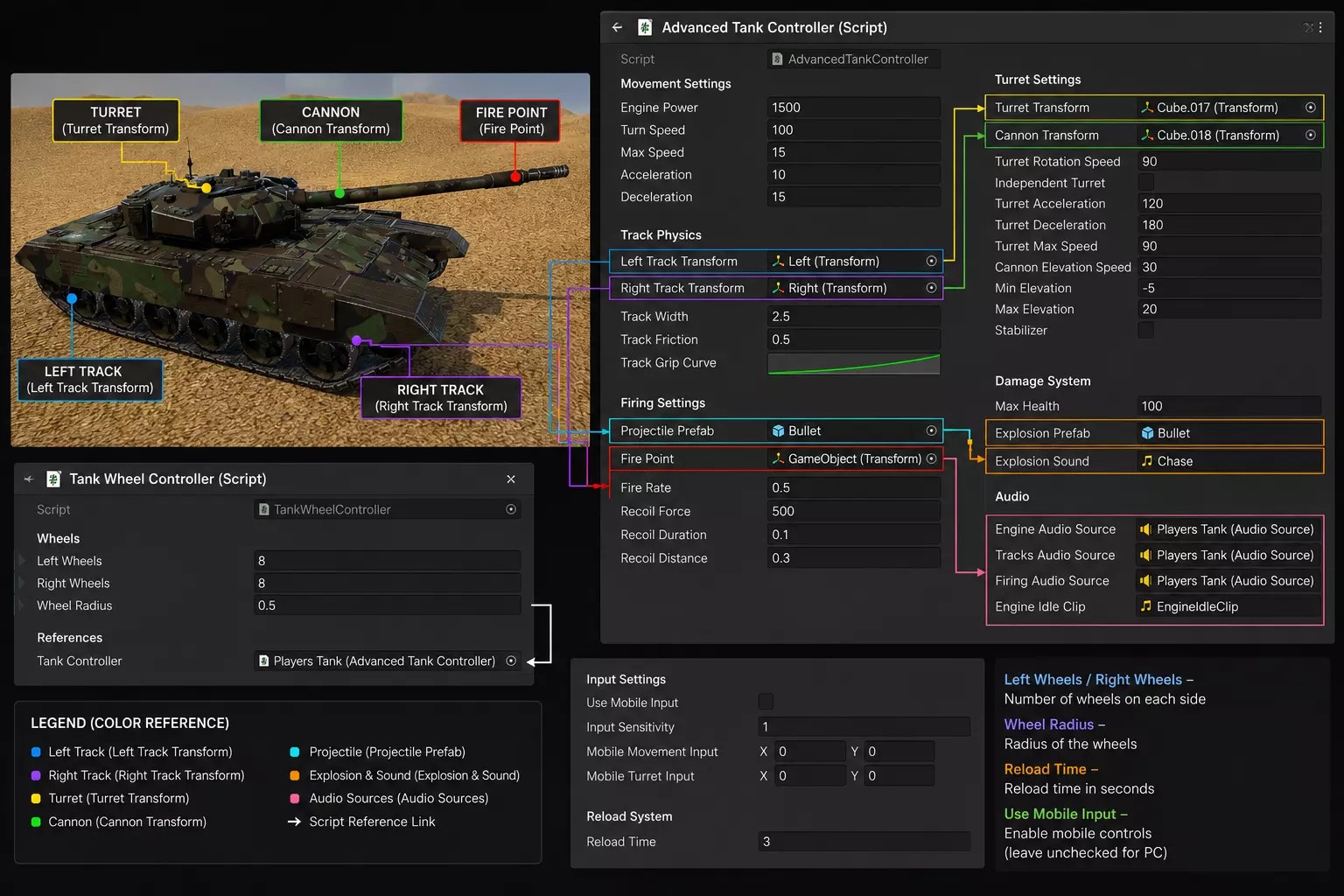Click back arrow in Advanced Tank Controller header

(x=617, y=27)
